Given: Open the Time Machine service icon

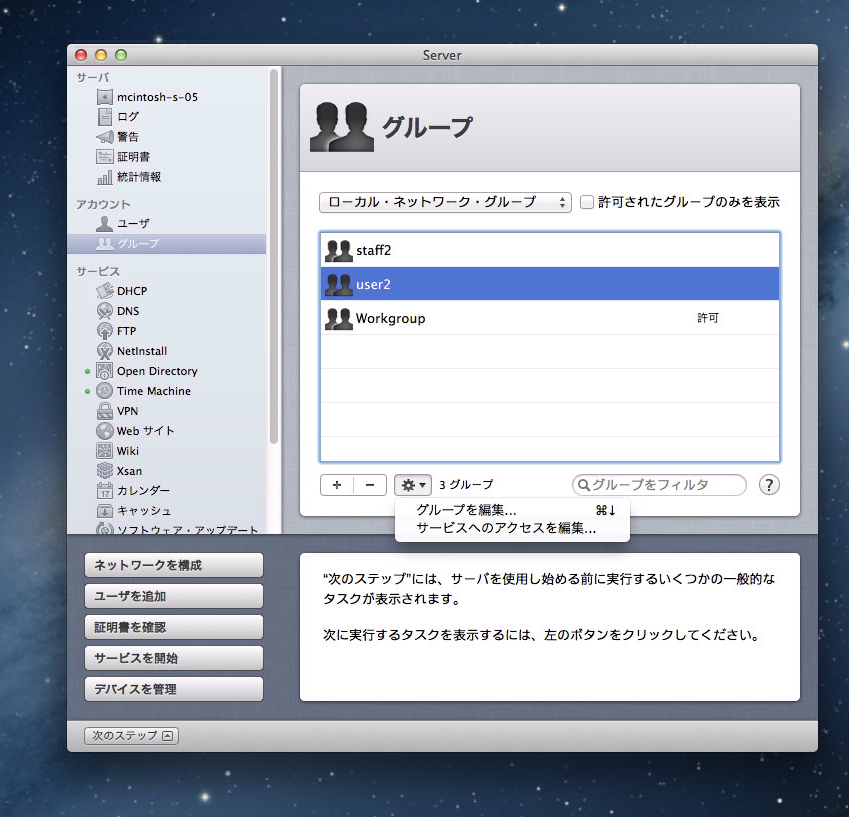Looking at the screenshot, I should point(105,391).
